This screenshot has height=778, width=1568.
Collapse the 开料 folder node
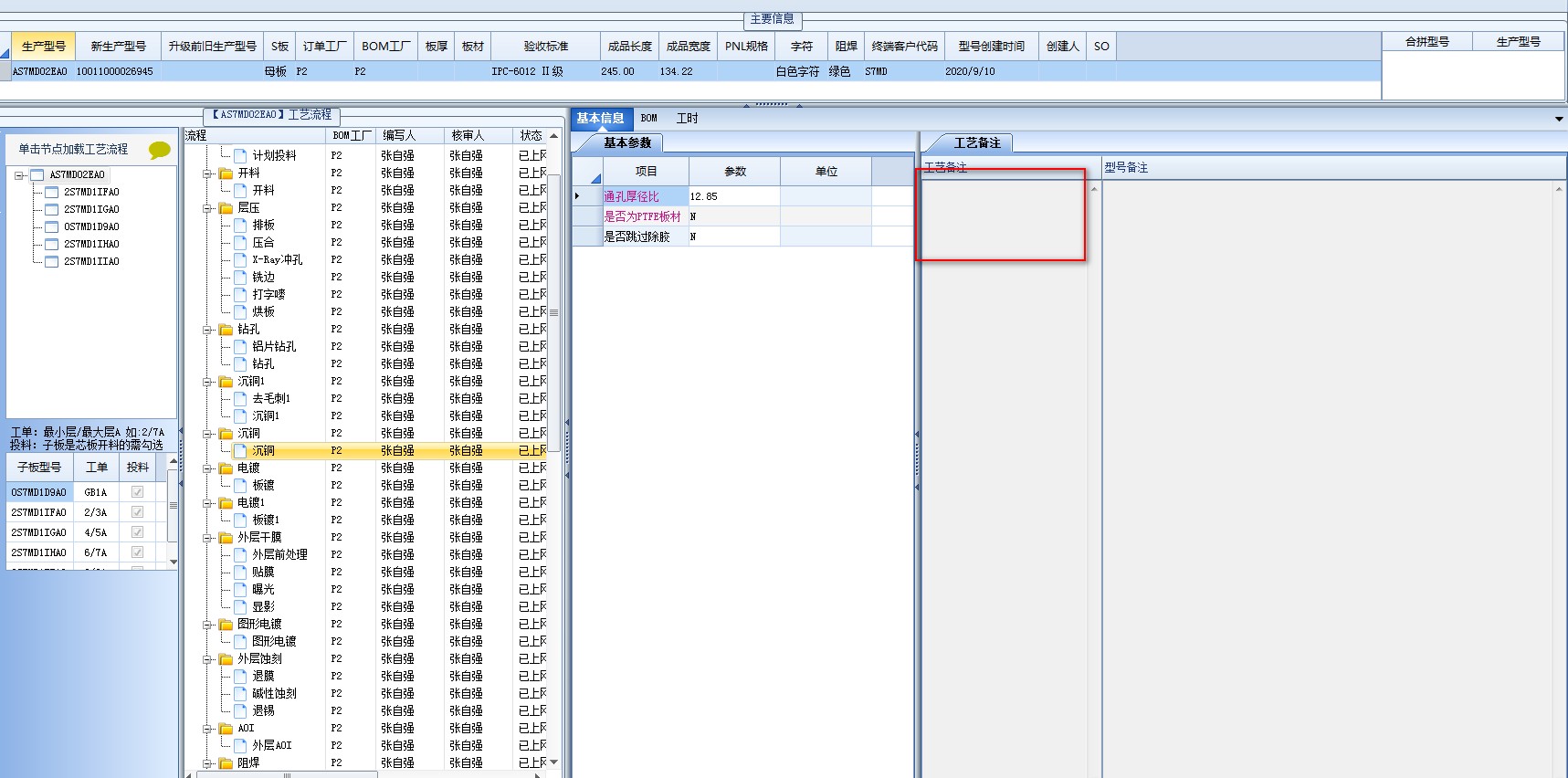click(207, 173)
